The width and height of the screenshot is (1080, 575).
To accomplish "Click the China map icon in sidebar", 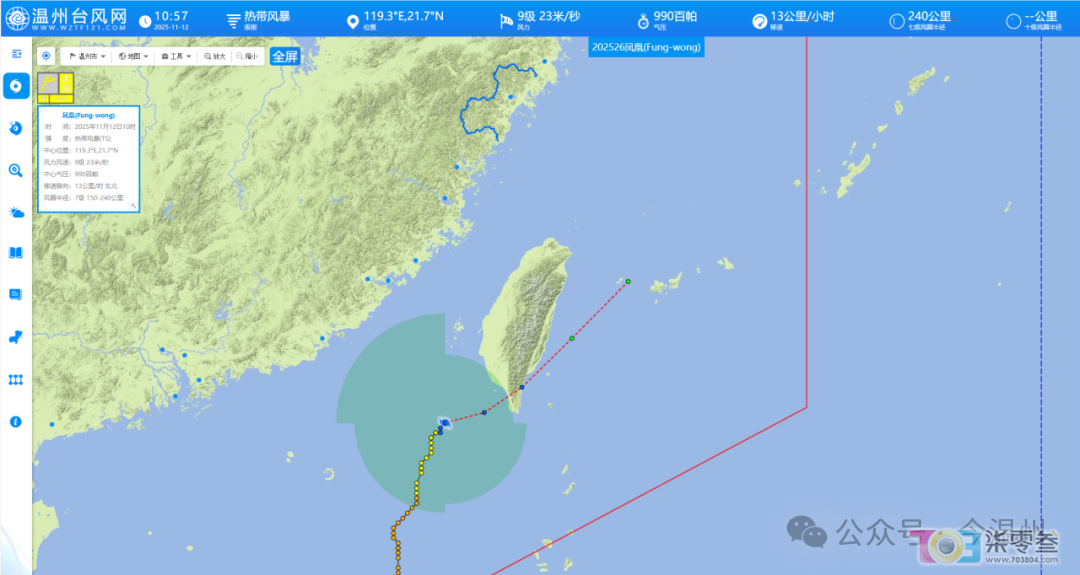I will (16, 337).
